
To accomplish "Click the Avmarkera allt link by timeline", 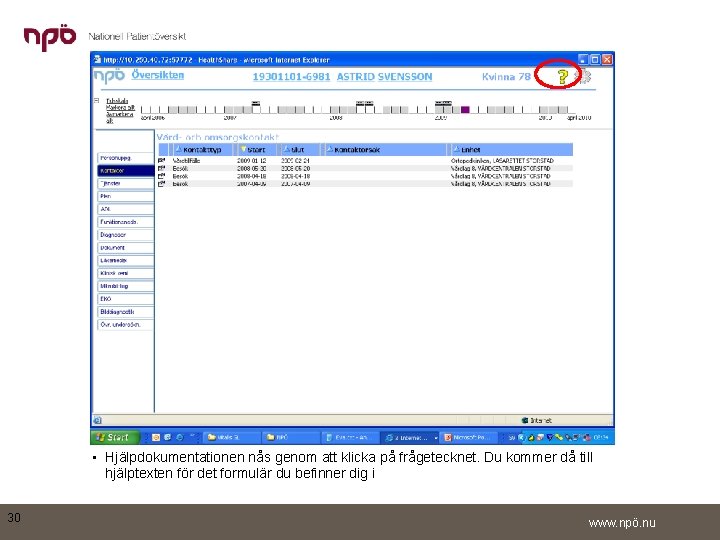I will (119, 117).
